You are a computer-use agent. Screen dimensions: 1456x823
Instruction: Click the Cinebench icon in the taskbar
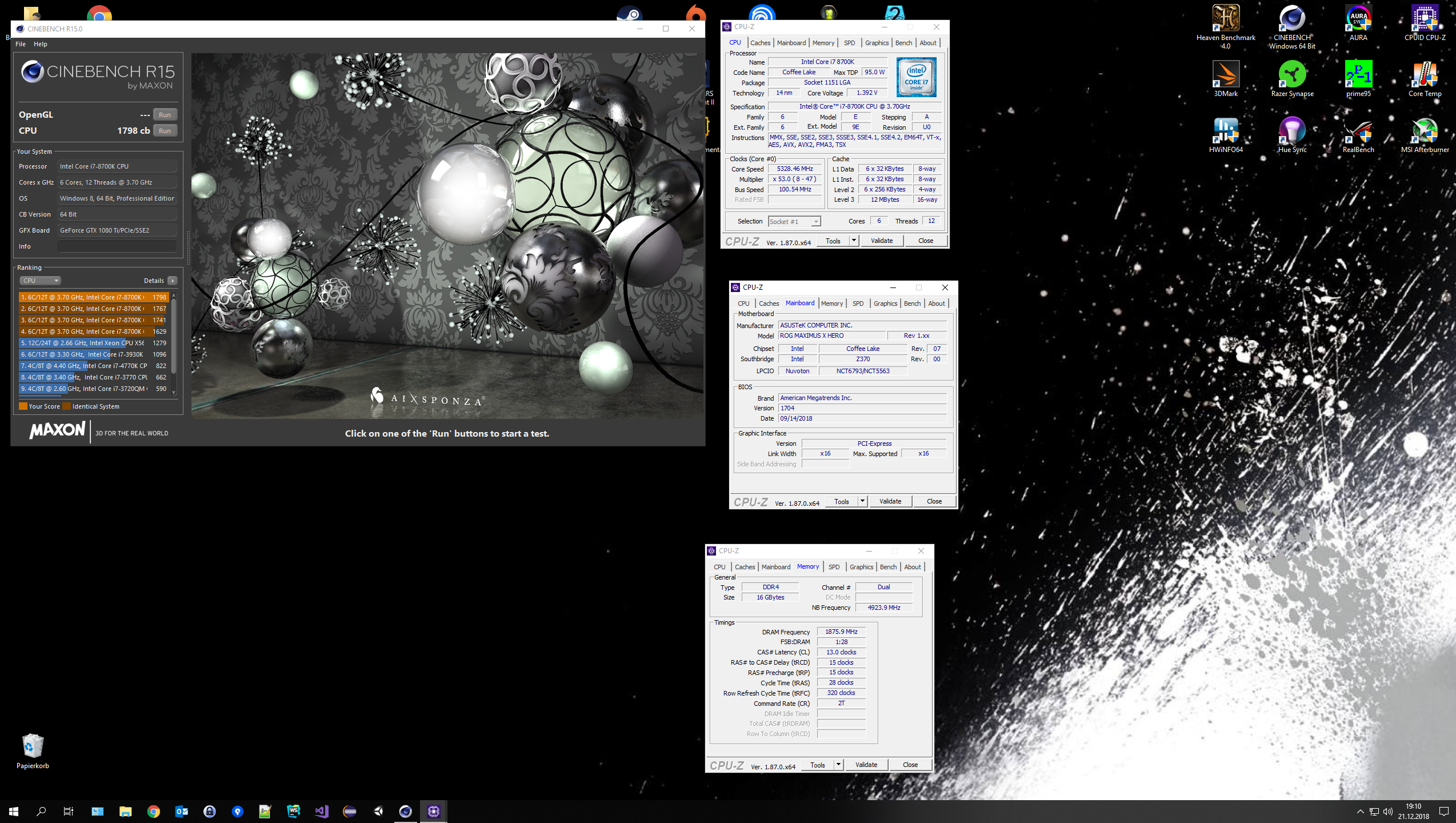(405, 811)
